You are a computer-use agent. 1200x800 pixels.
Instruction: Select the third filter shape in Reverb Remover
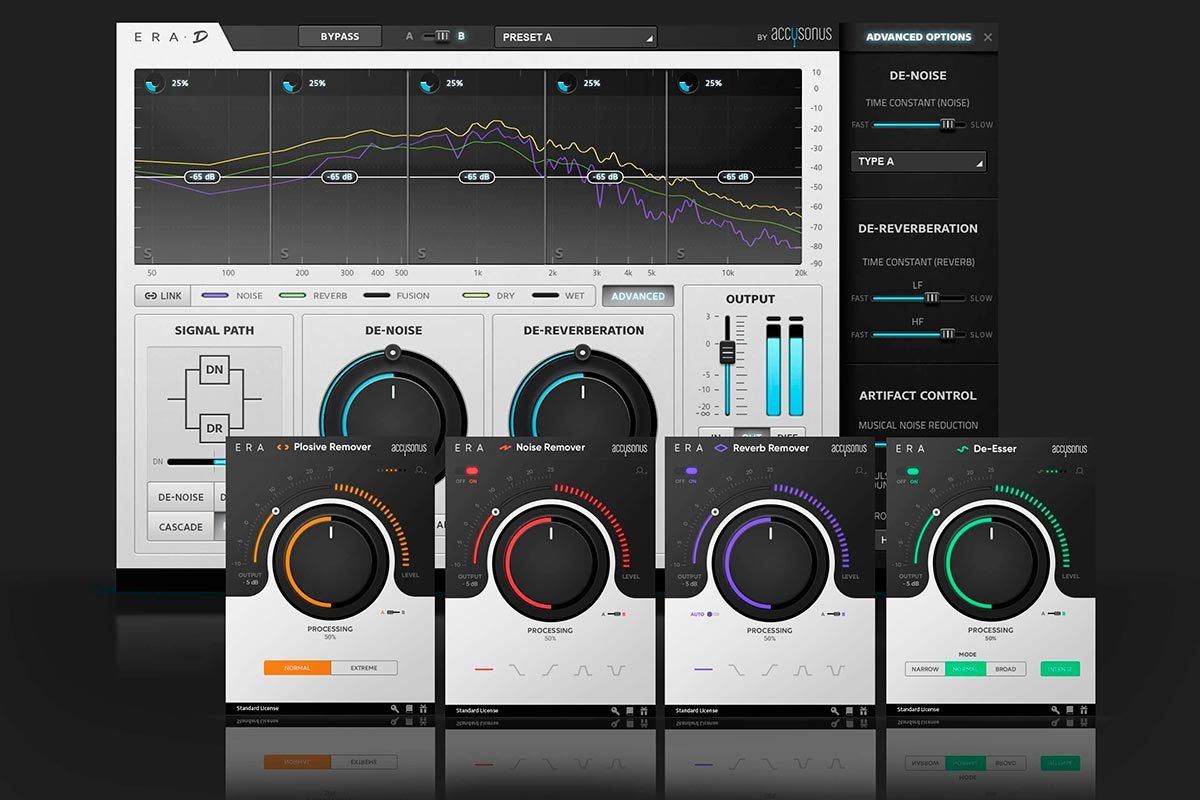[769, 669]
